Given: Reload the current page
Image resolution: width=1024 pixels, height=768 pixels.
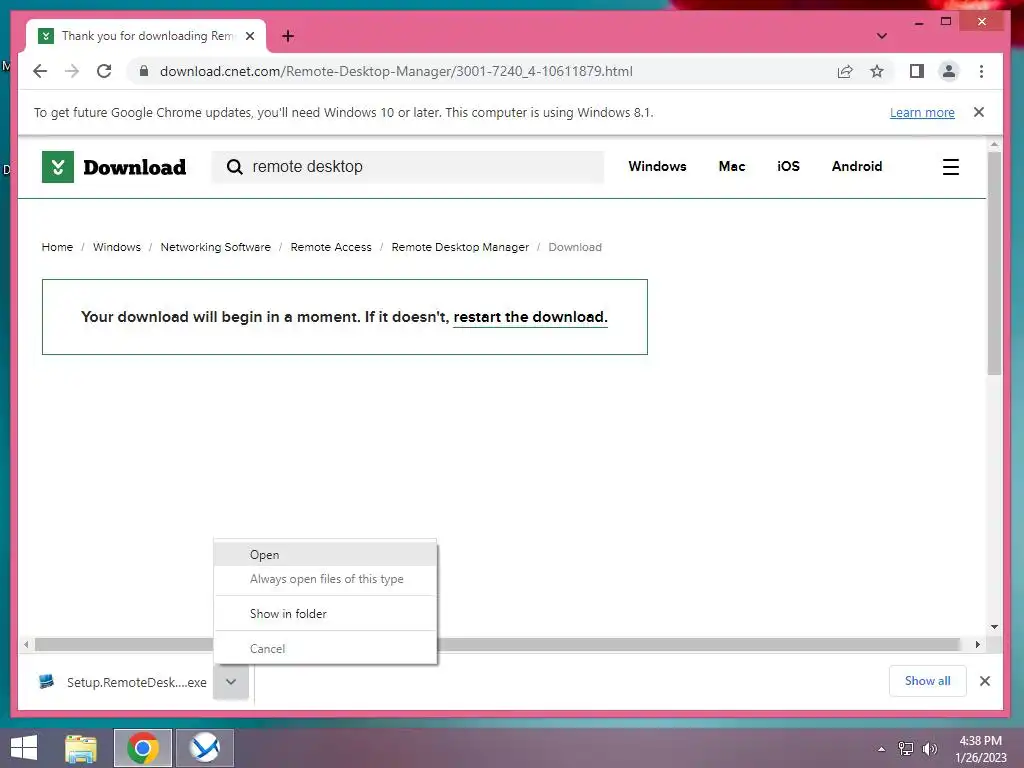Looking at the screenshot, I should click(104, 71).
